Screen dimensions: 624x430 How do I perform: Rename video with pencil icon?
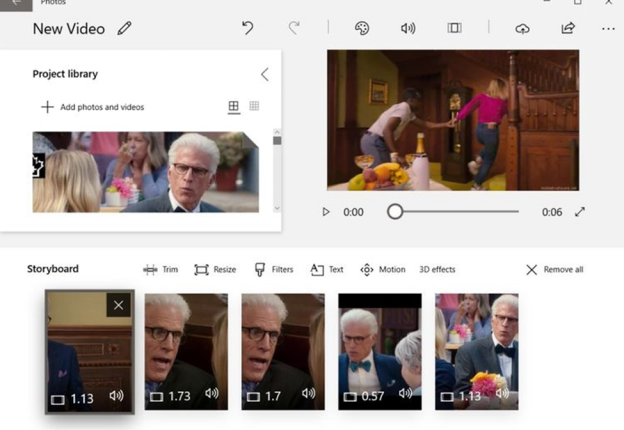coord(125,29)
